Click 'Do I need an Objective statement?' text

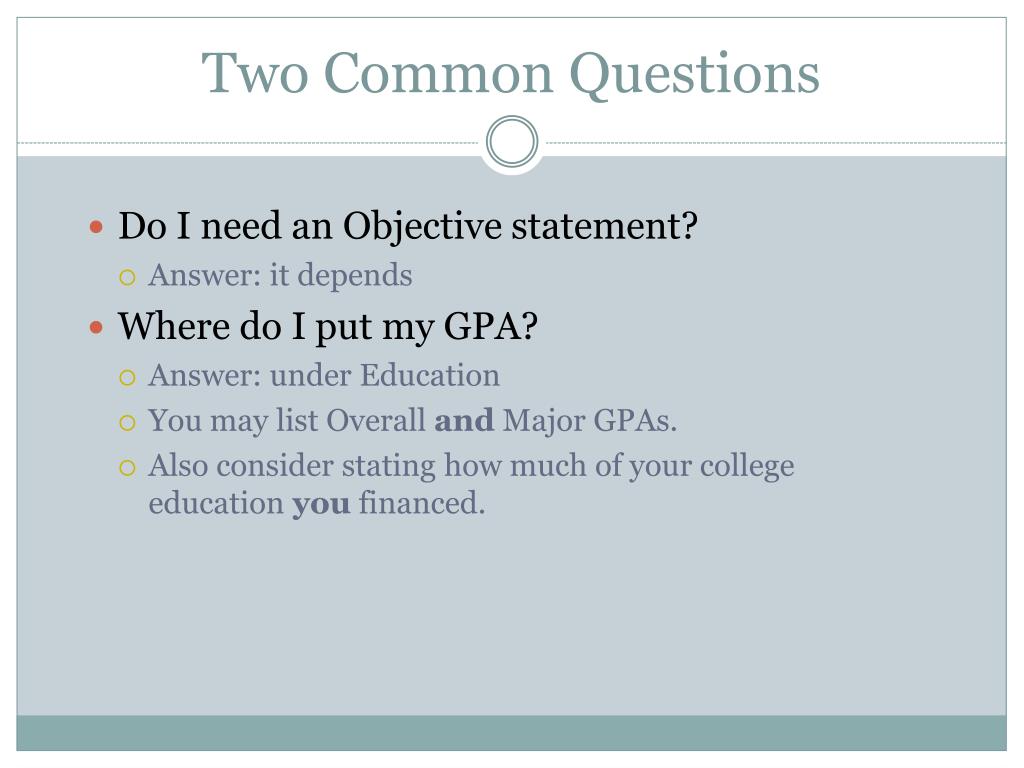(x=408, y=227)
